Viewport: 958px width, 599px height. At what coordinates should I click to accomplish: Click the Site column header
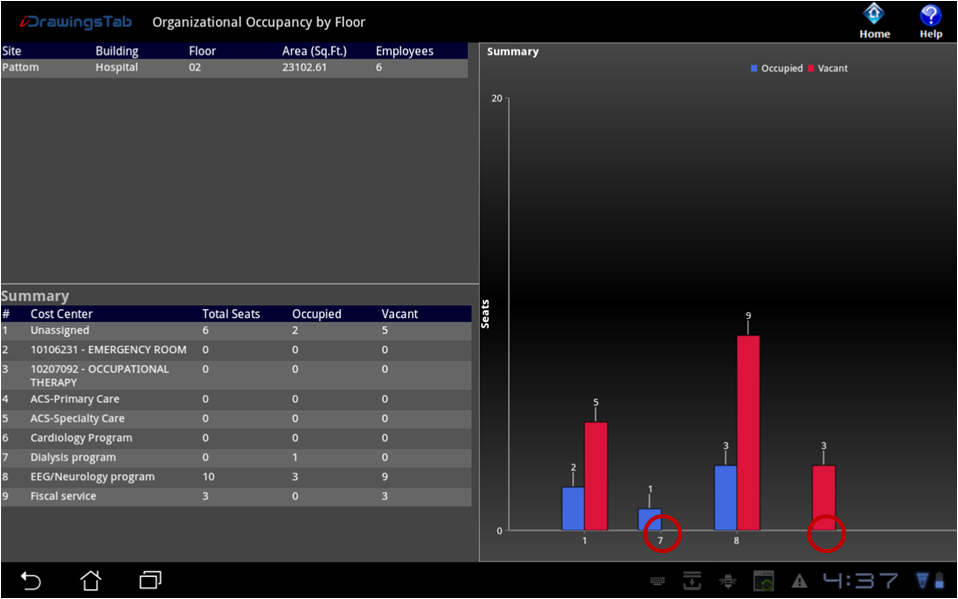12,51
